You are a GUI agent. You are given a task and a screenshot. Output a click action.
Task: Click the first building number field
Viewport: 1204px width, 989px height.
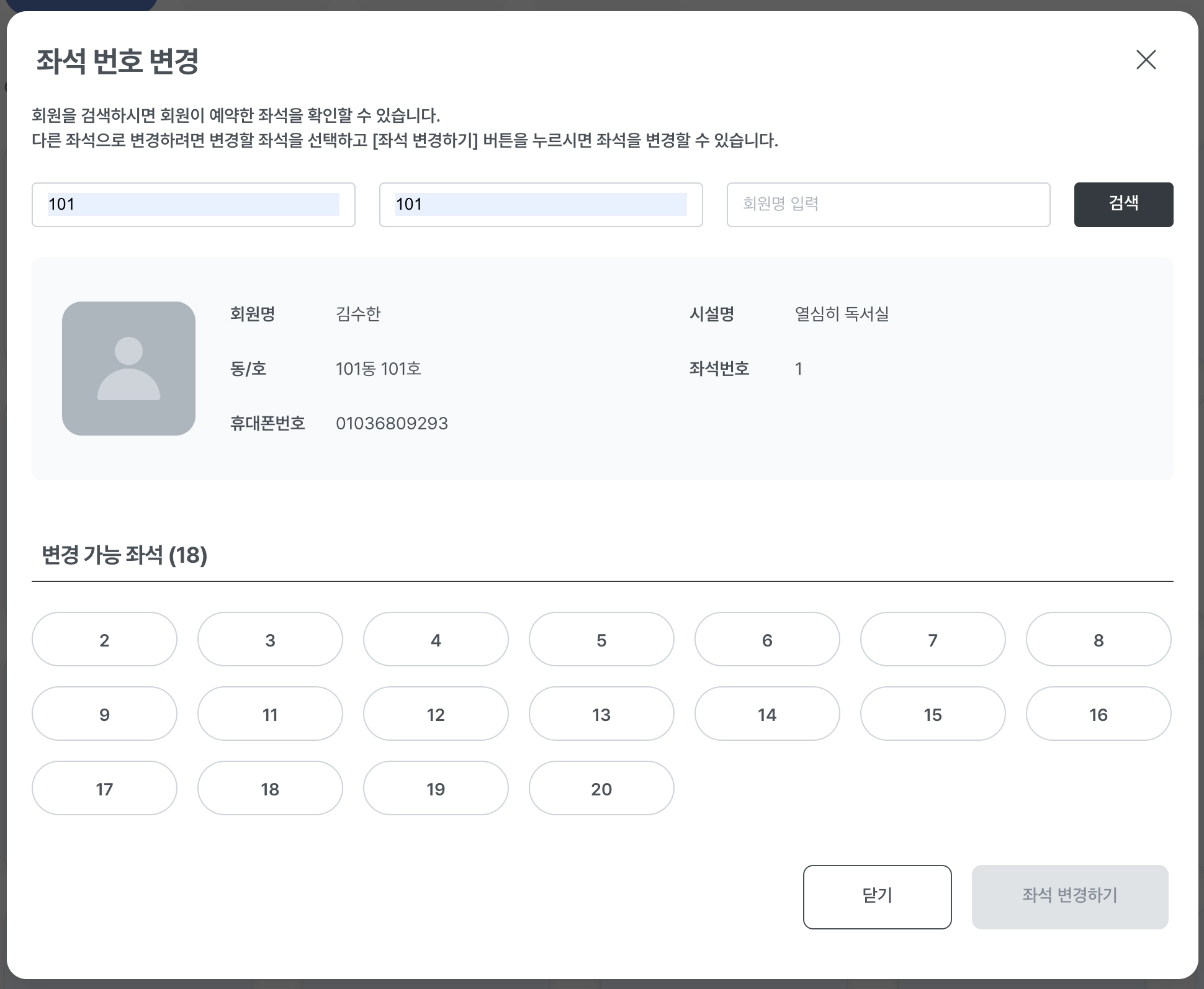click(x=193, y=205)
